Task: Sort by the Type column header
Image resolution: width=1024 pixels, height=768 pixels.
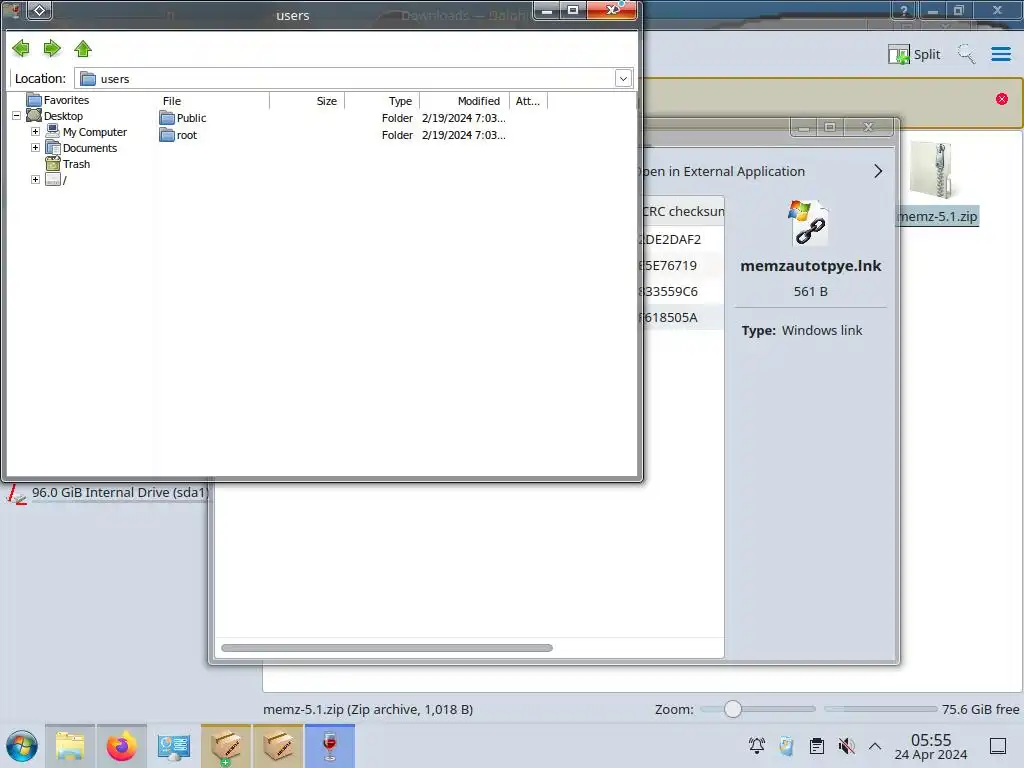Action: (x=382, y=101)
